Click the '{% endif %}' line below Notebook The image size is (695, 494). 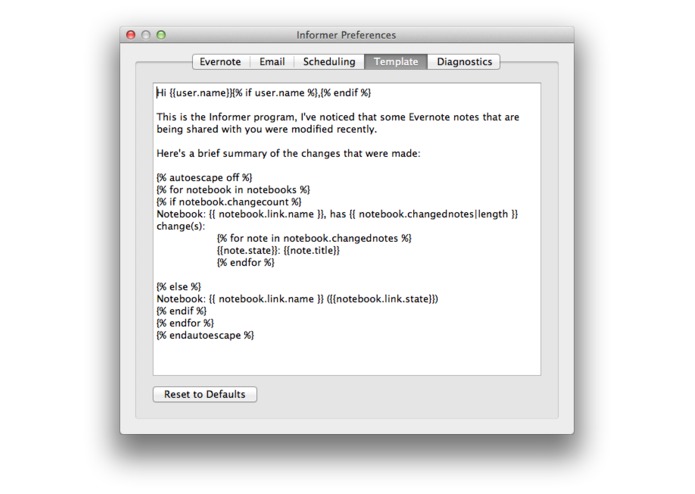pyautogui.click(x=181, y=311)
